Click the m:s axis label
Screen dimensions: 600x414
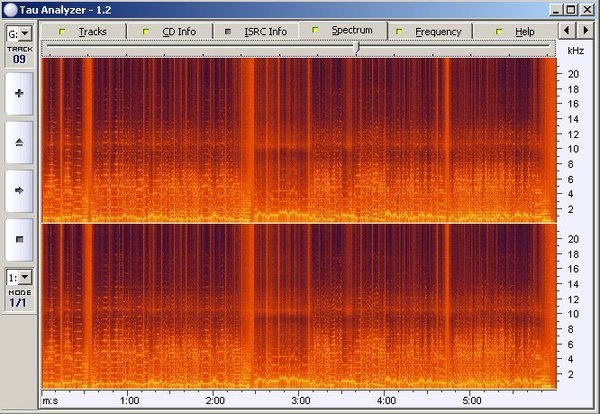(50, 401)
